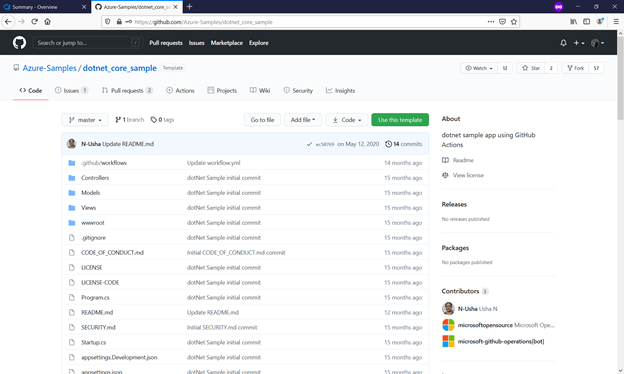Screen dimensions: 624x374
Task: Fork this repository
Action: point(575,68)
